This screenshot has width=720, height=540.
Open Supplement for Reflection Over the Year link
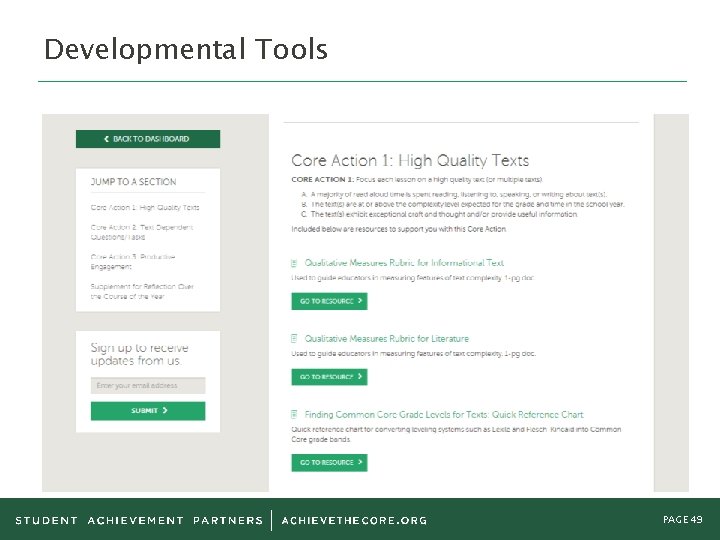tap(142, 291)
